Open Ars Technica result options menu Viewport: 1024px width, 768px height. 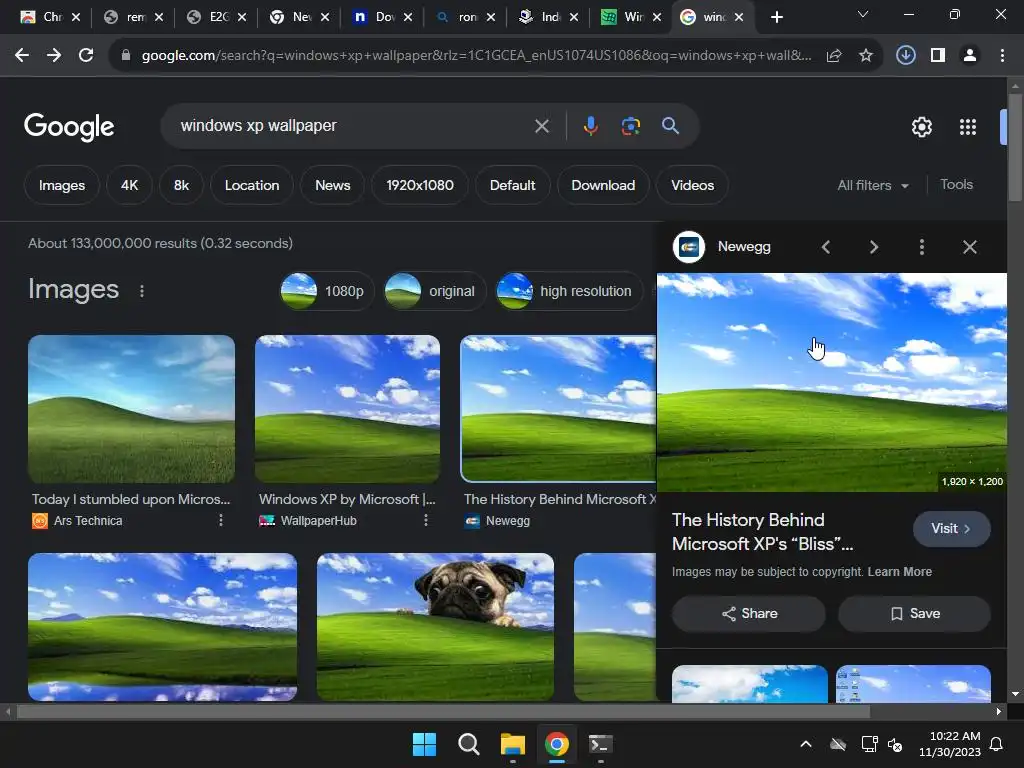pyautogui.click(x=221, y=520)
